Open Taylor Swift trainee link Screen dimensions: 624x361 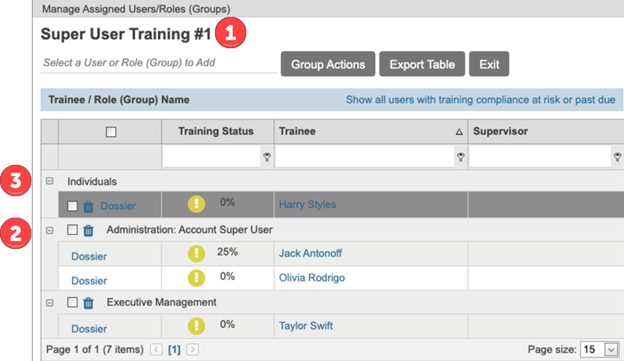click(x=306, y=326)
